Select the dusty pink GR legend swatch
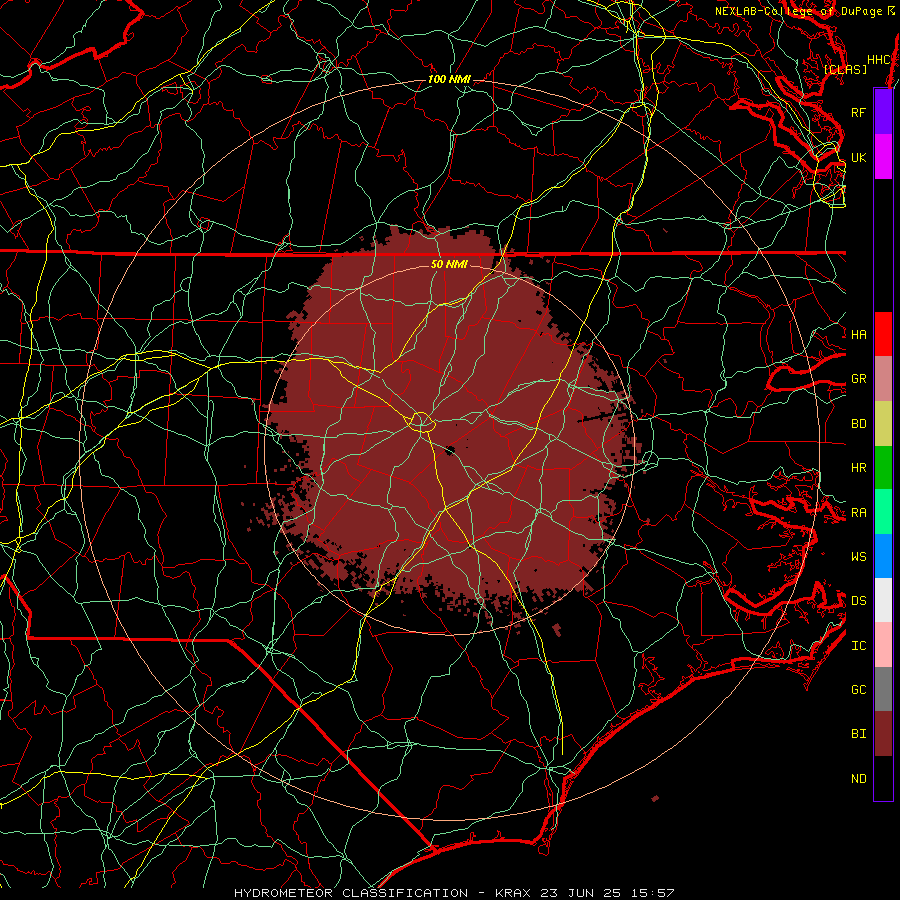This screenshot has width=900, height=900. click(x=883, y=378)
